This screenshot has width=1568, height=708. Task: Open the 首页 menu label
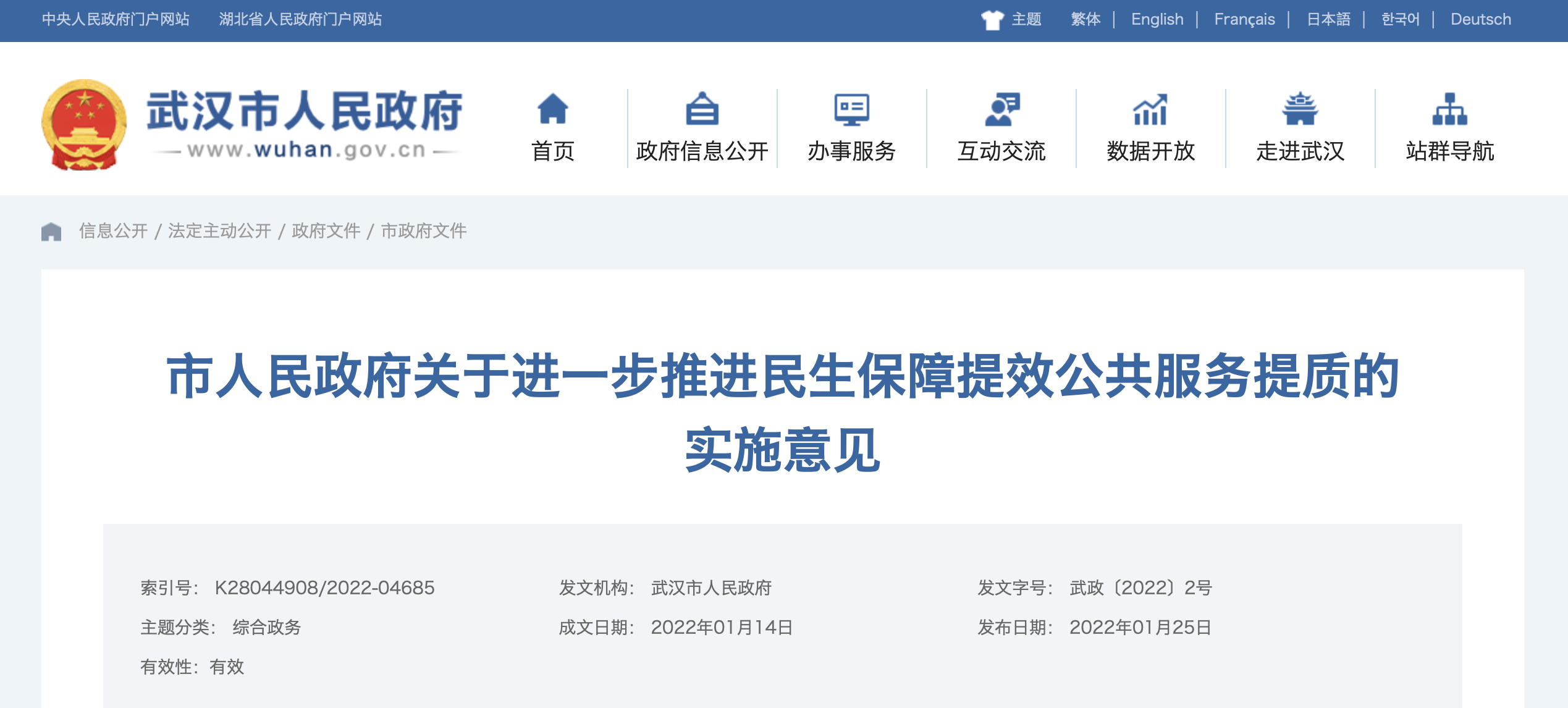click(x=552, y=151)
